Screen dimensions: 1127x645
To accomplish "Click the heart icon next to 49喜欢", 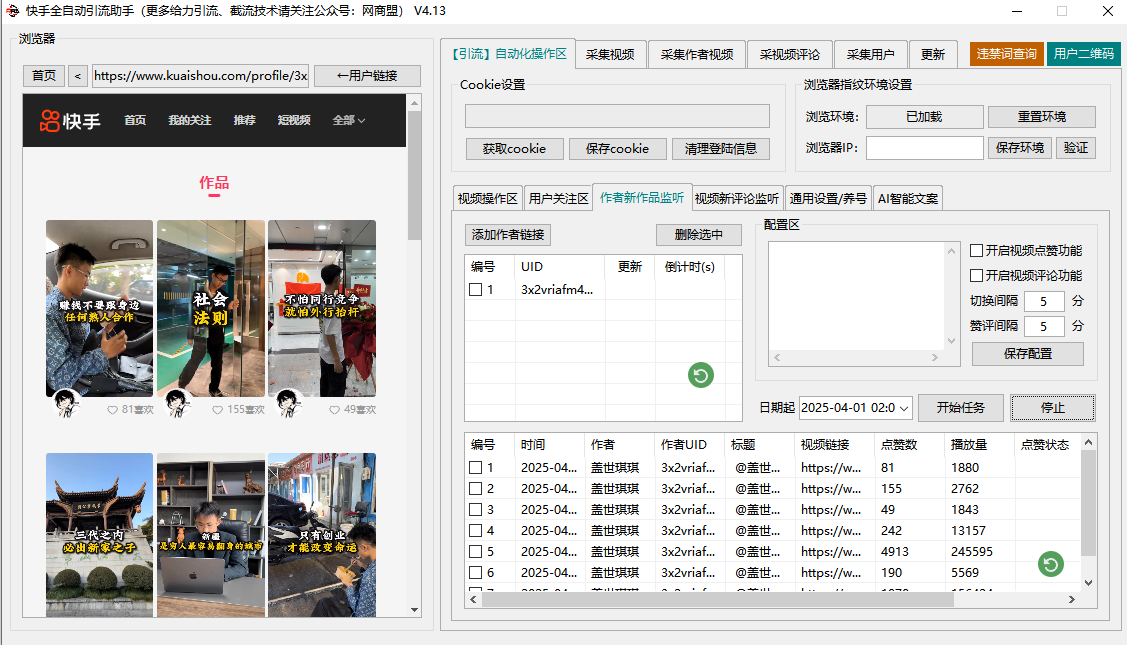I will click(334, 410).
